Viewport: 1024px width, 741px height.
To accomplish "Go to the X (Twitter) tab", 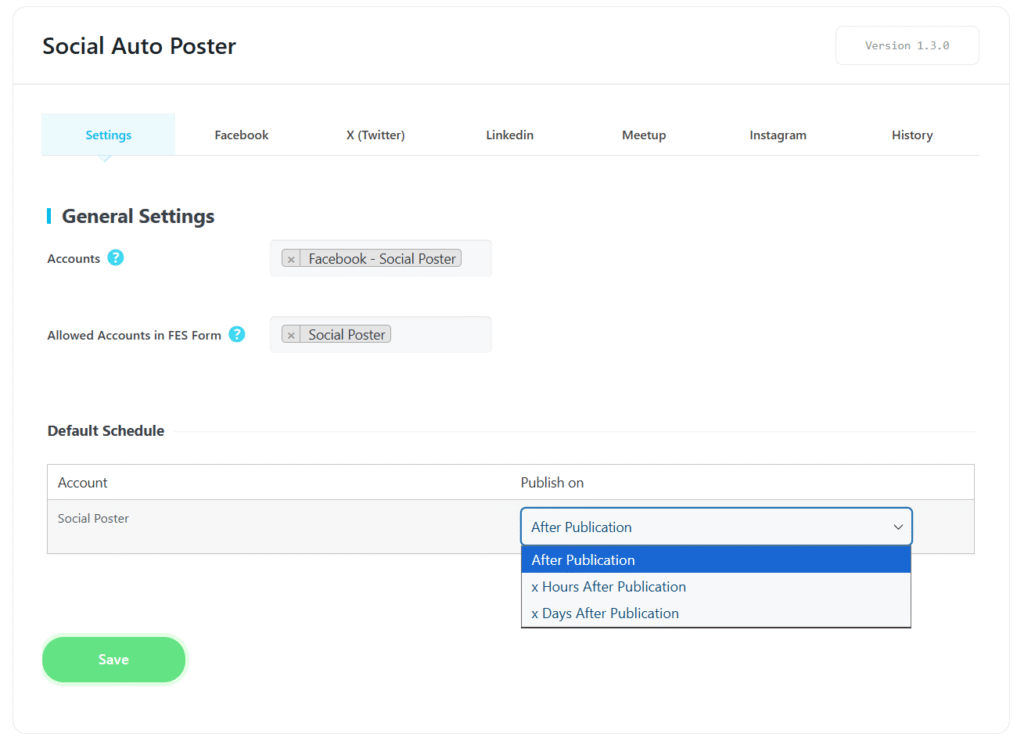I will 375,135.
